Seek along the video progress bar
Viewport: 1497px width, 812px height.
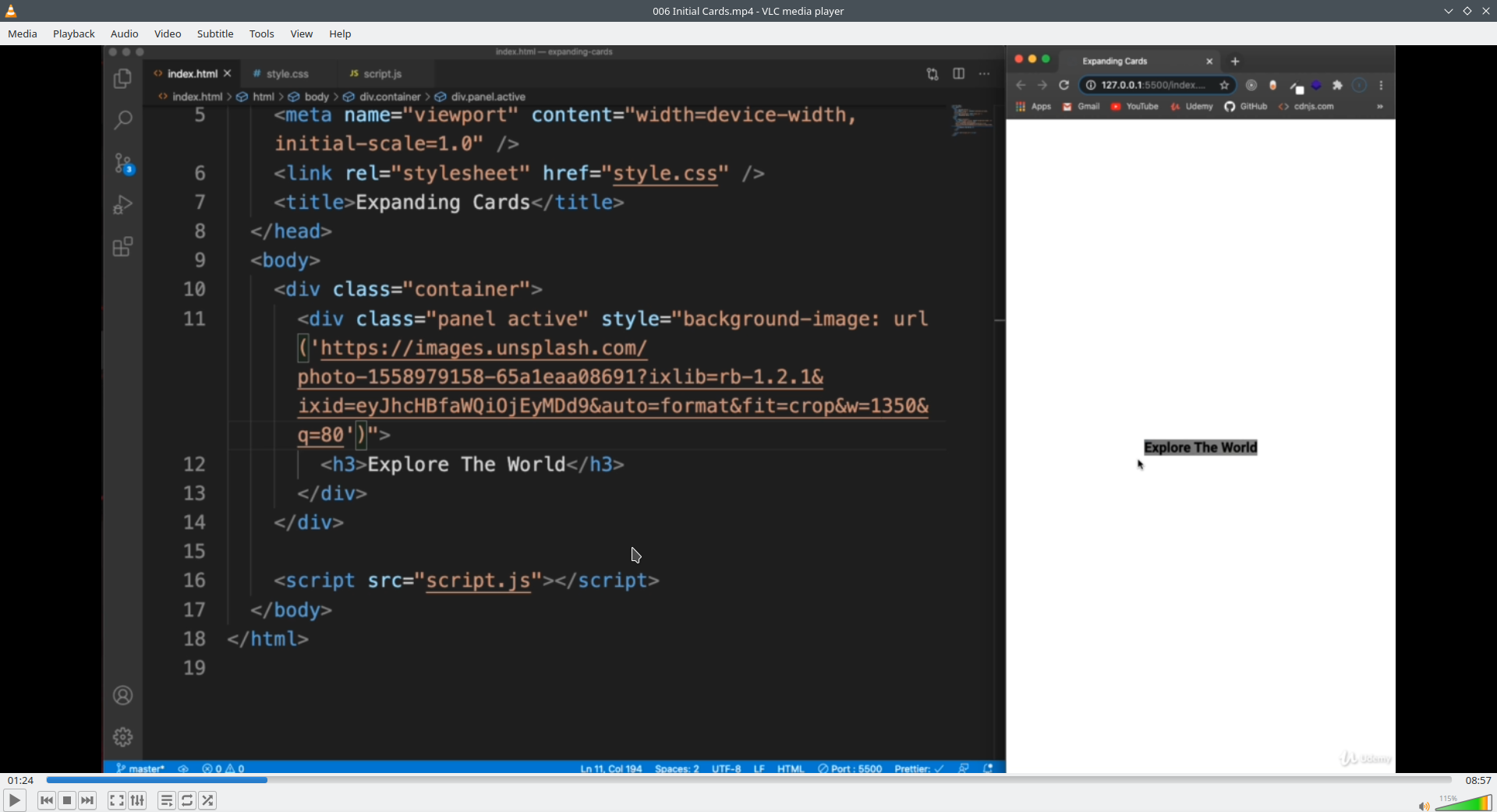click(x=748, y=780)
